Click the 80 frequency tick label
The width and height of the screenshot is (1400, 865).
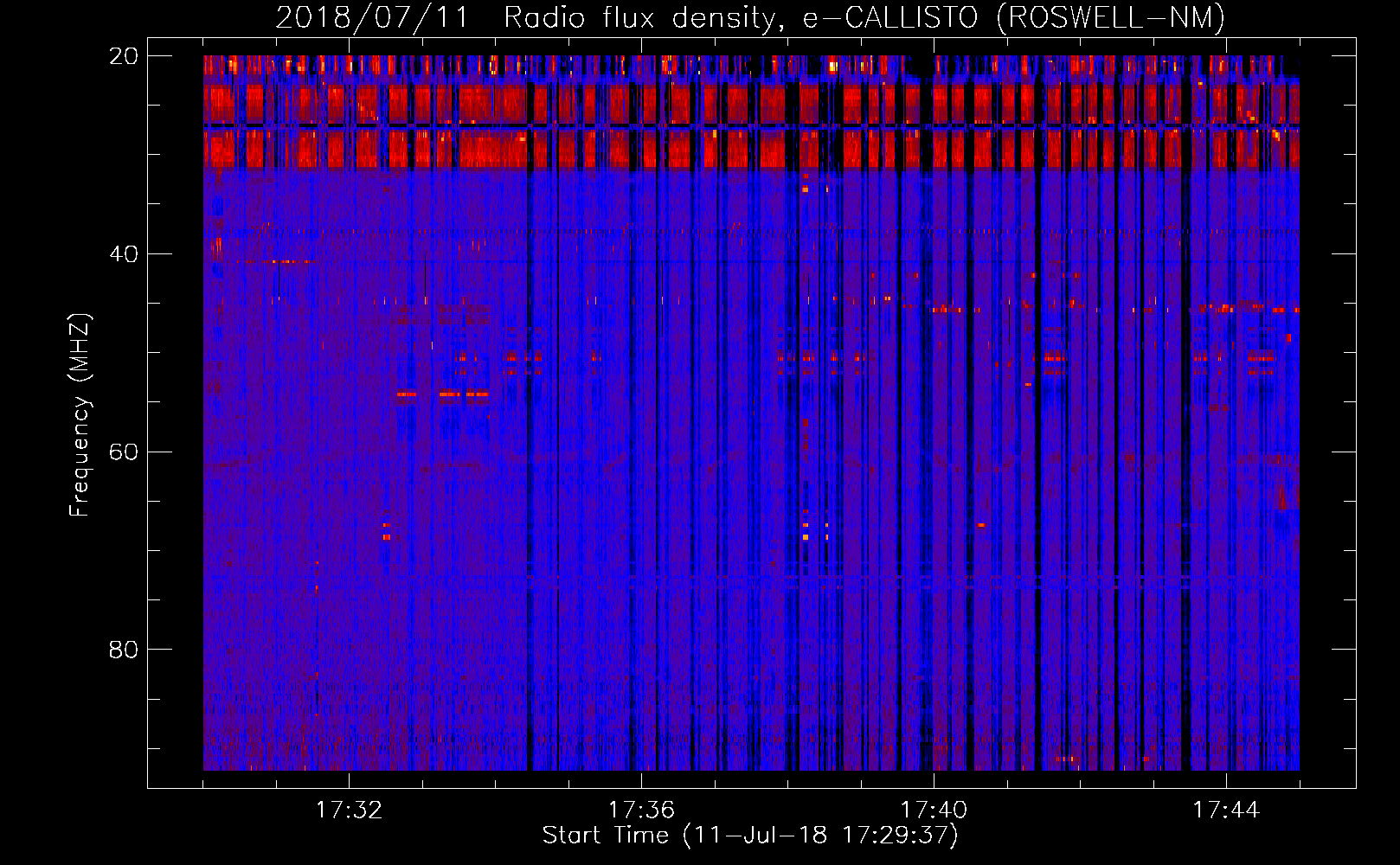(124, 650)
